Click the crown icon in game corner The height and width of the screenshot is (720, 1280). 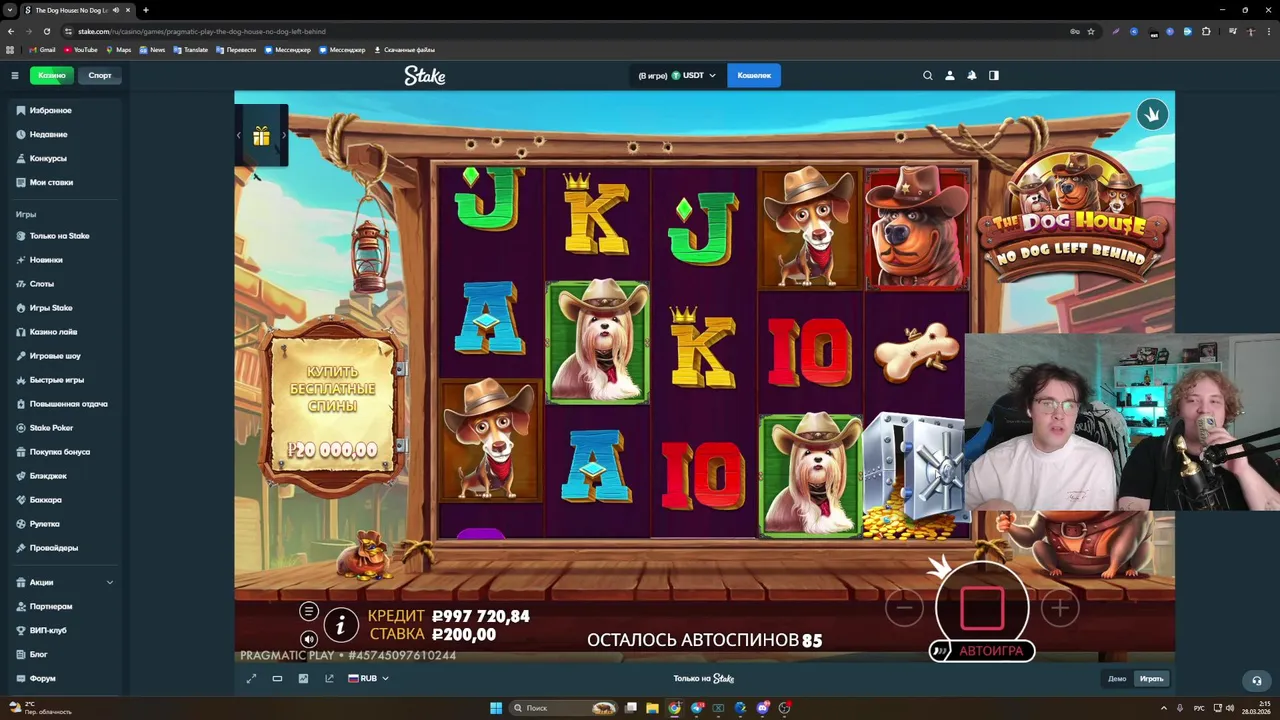pos(1152,114)
